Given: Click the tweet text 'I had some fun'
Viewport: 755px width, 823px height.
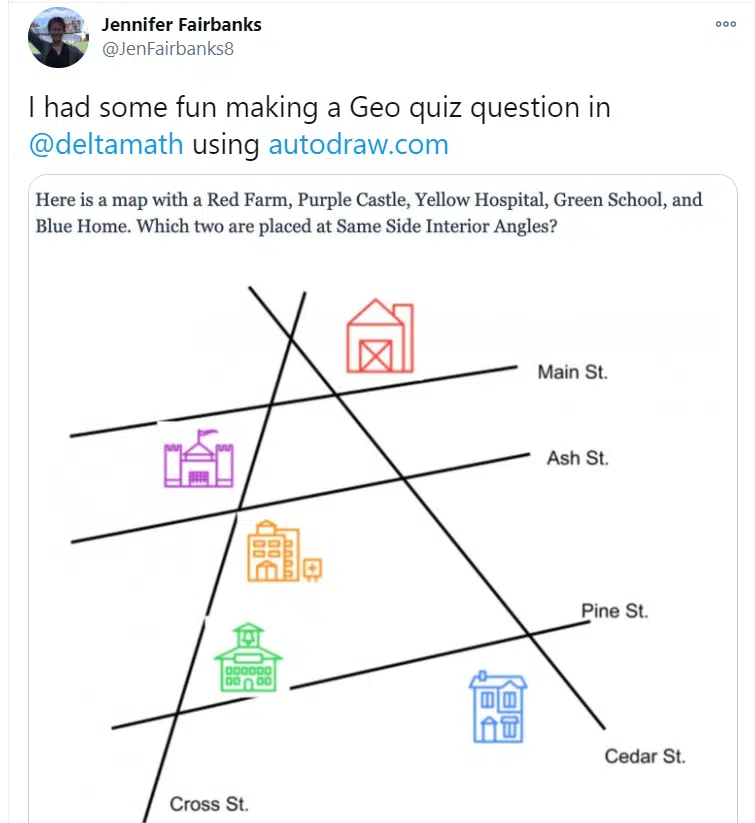Looking at the screenshot, I should [x=122, y=108].
